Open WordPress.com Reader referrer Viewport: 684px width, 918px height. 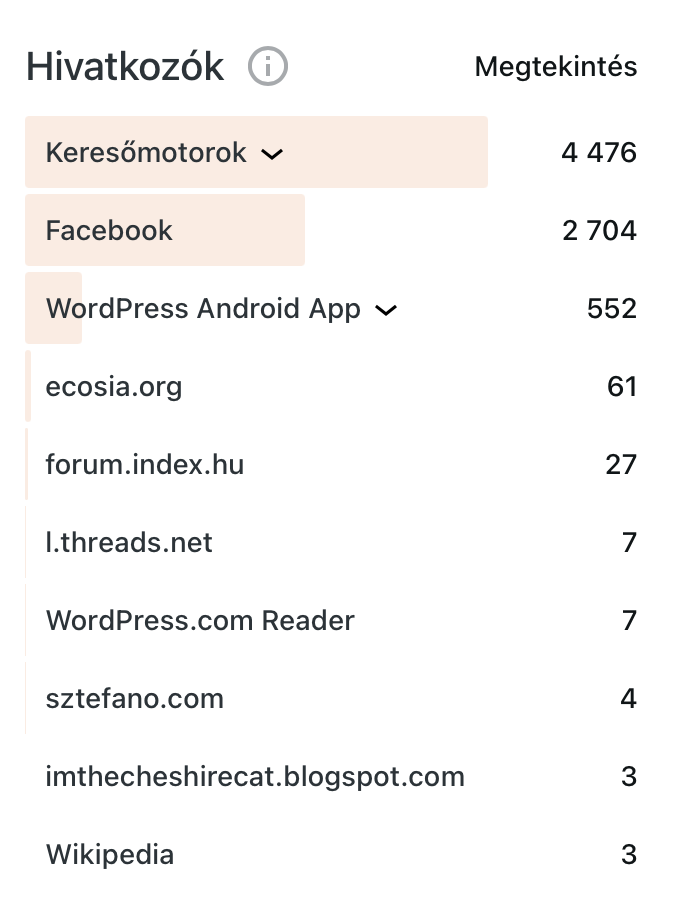tap(200, 621)
